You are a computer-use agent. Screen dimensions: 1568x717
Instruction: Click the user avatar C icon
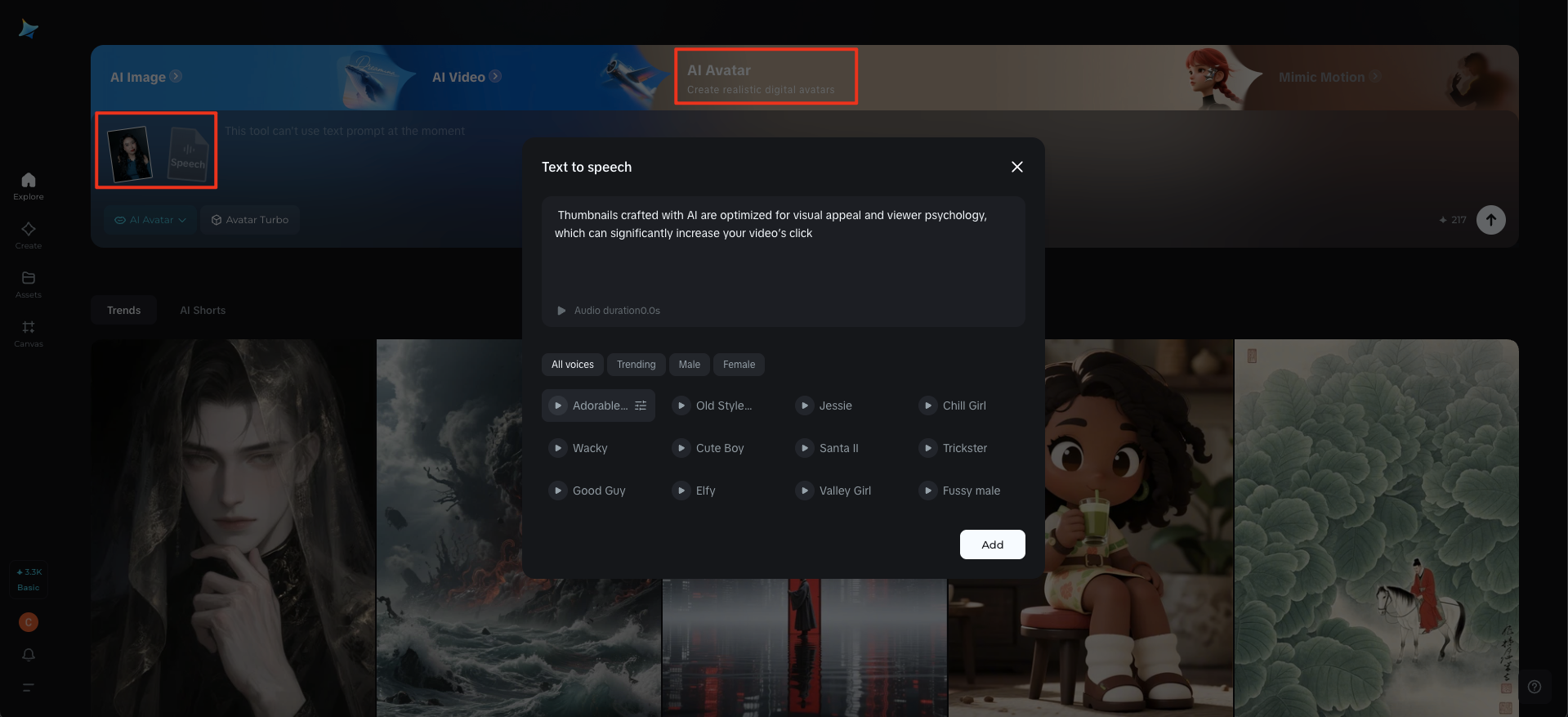coord(29,622)
